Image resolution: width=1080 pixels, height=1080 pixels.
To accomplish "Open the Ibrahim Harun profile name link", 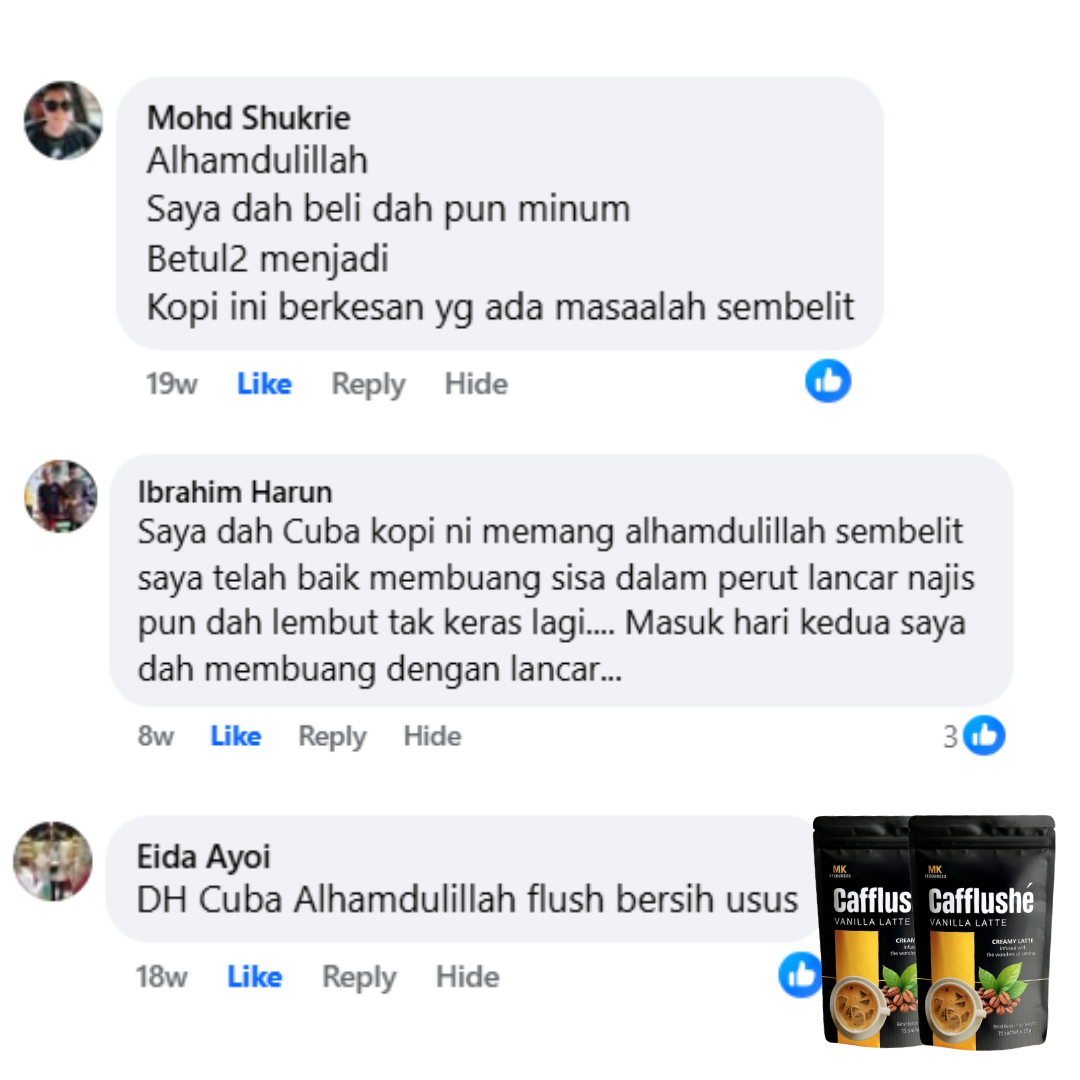I will [235, 492].
